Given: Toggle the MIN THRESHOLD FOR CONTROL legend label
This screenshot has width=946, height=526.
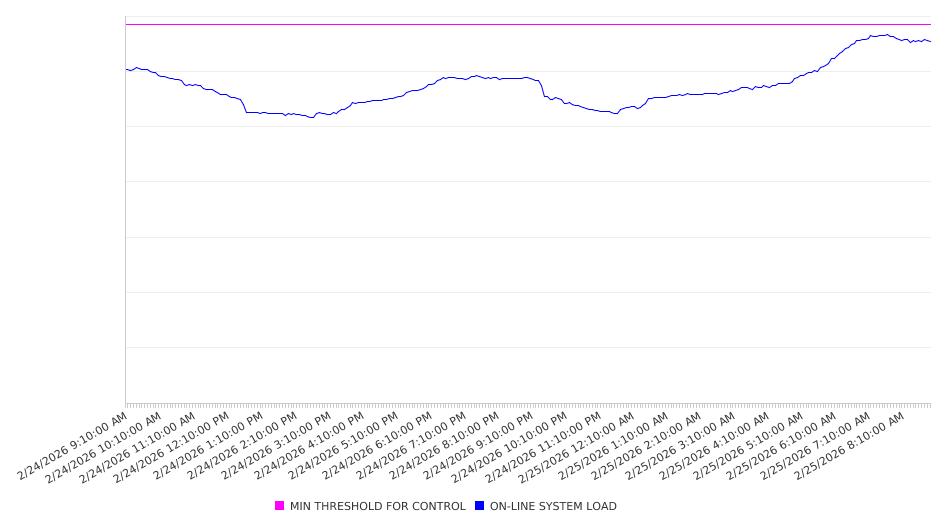Looking at the screenshot, I should [377, 506].
